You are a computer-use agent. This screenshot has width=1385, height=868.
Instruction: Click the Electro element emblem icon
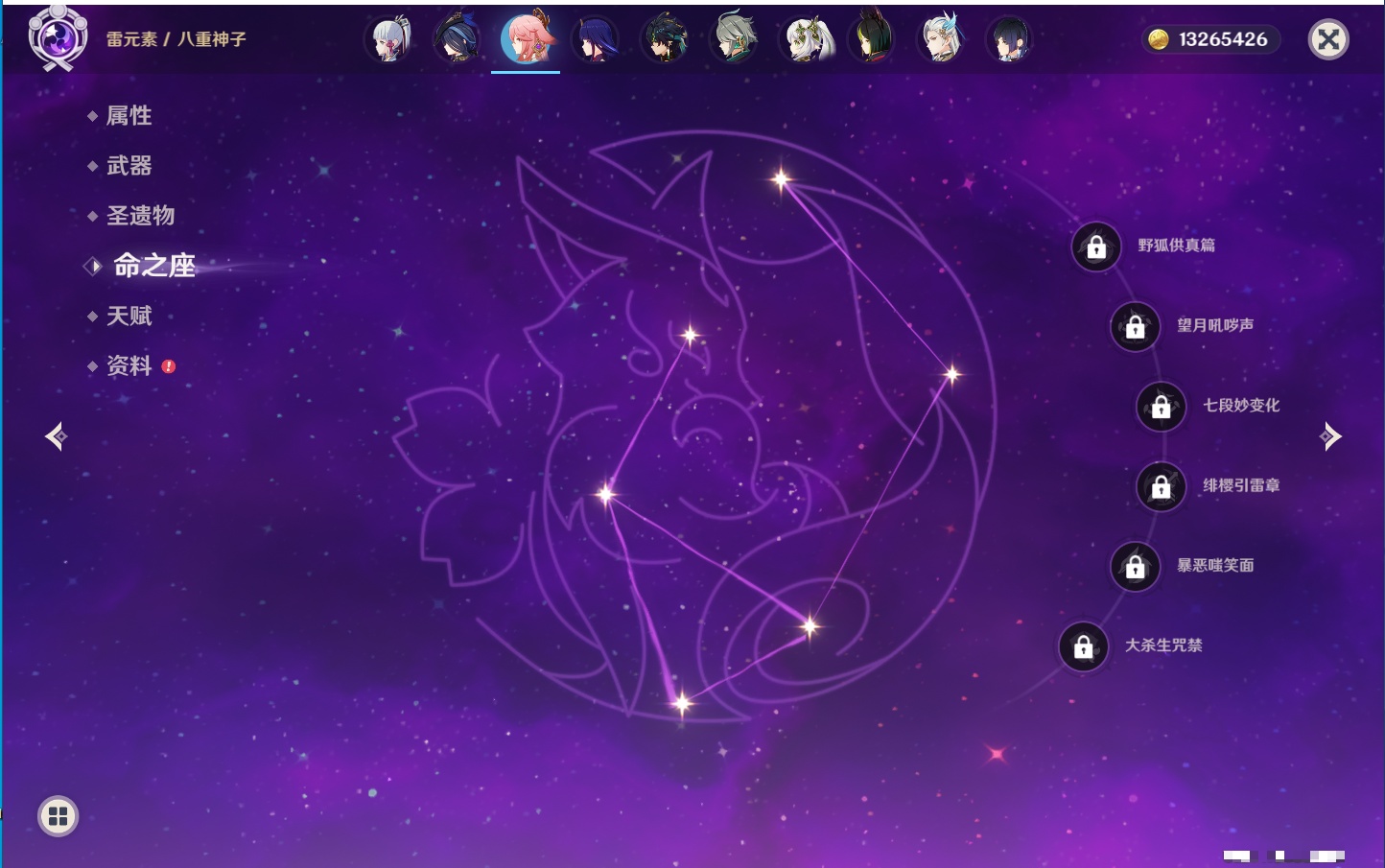[58, 37]
